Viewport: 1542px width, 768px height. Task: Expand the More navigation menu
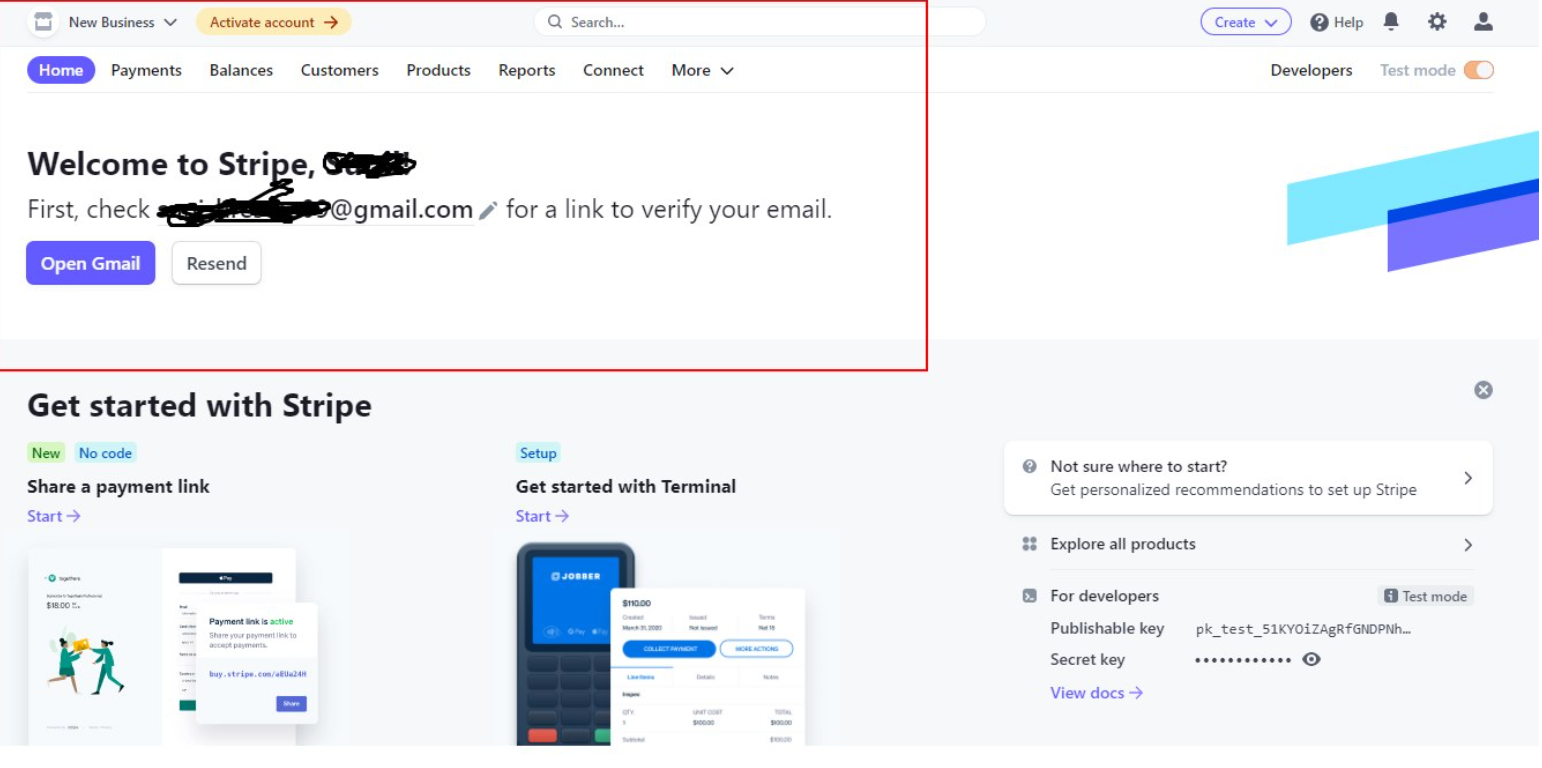pyautogui.click(x=701, y=70)
